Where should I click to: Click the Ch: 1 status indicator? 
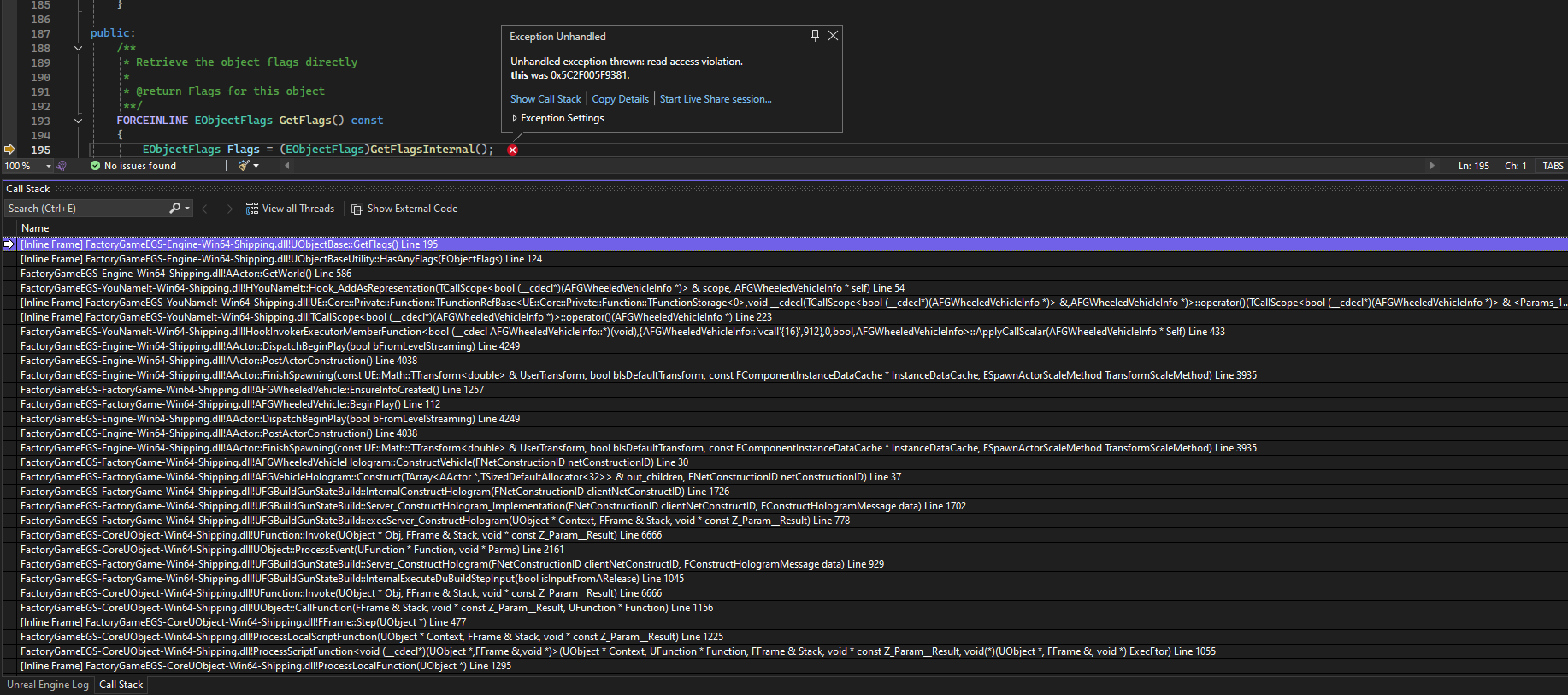tap(1515, 166)
